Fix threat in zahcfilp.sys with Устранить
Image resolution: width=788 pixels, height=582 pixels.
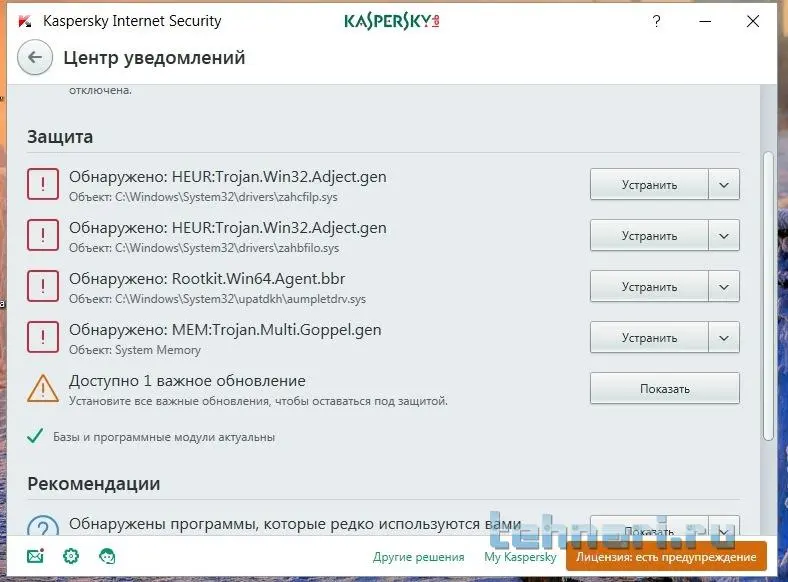point(649,184)
